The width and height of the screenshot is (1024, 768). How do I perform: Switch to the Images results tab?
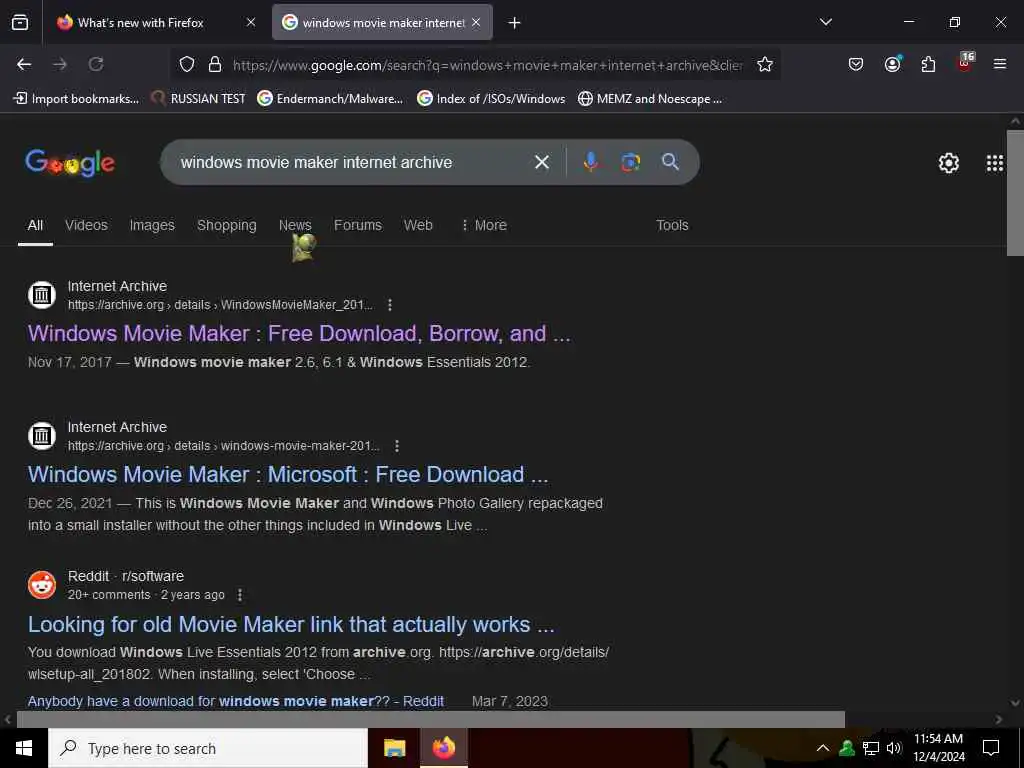click(x=152, y=225)
